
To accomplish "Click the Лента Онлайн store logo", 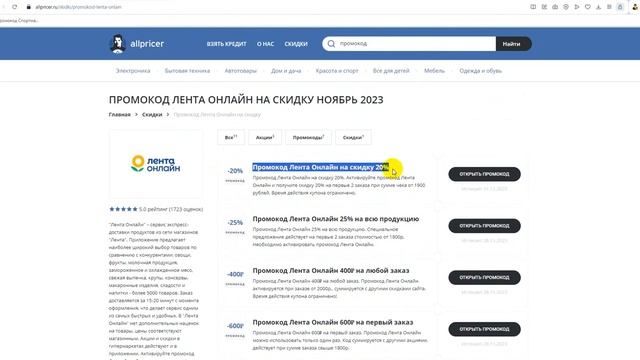I will (156, 164).
